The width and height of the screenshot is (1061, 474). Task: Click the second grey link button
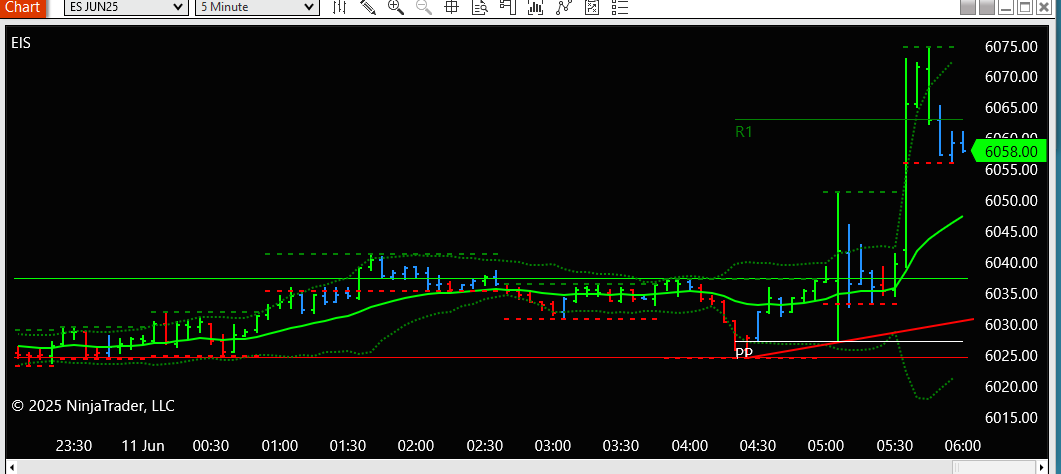[x=987, y=7]
